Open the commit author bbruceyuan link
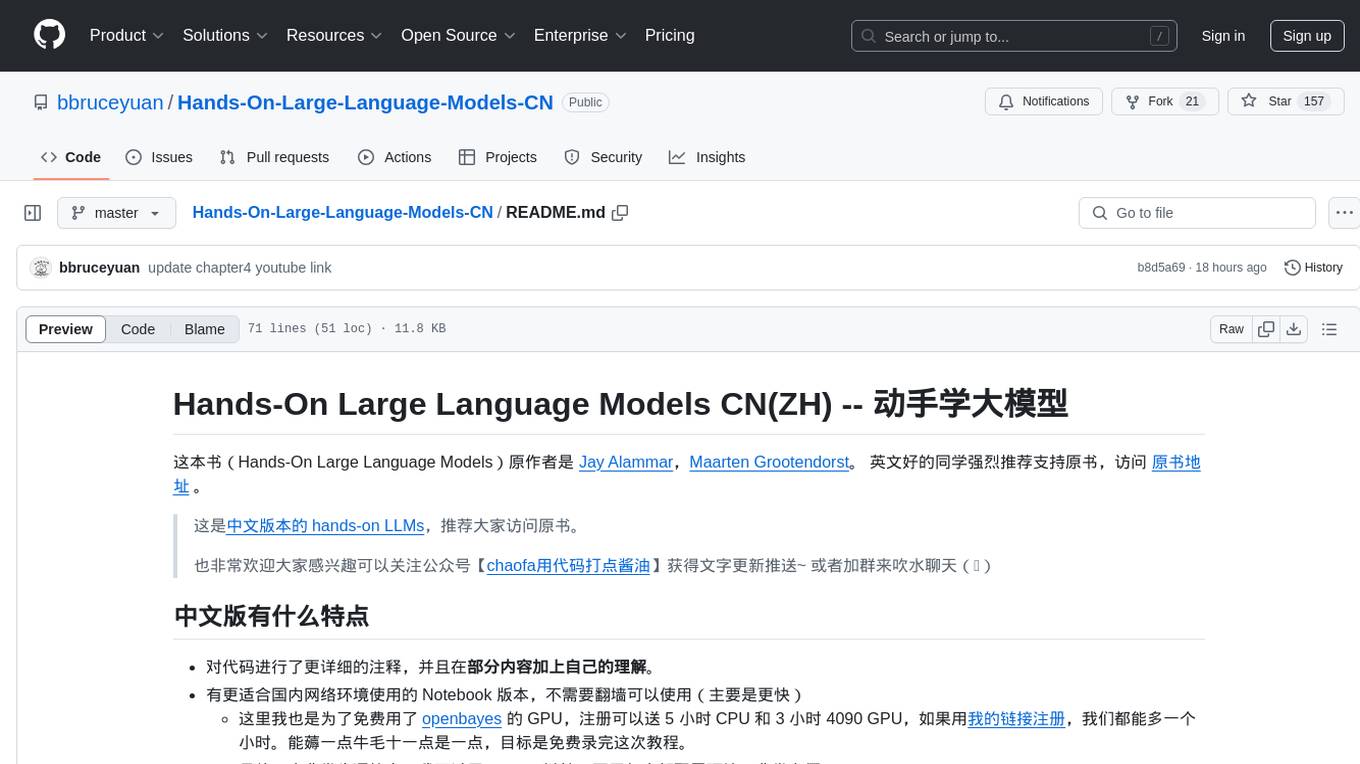The width and height of the screenshot is (1360, 764). pos(99,268)
